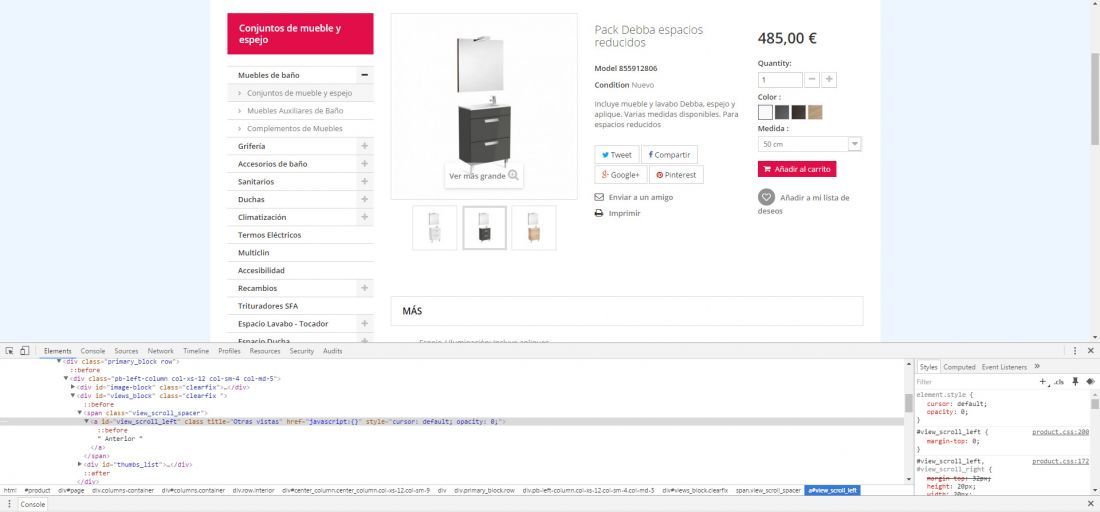Click Añadir al carrito button
The height and width of the screenshot is (512, 1100).
[797, 169]
